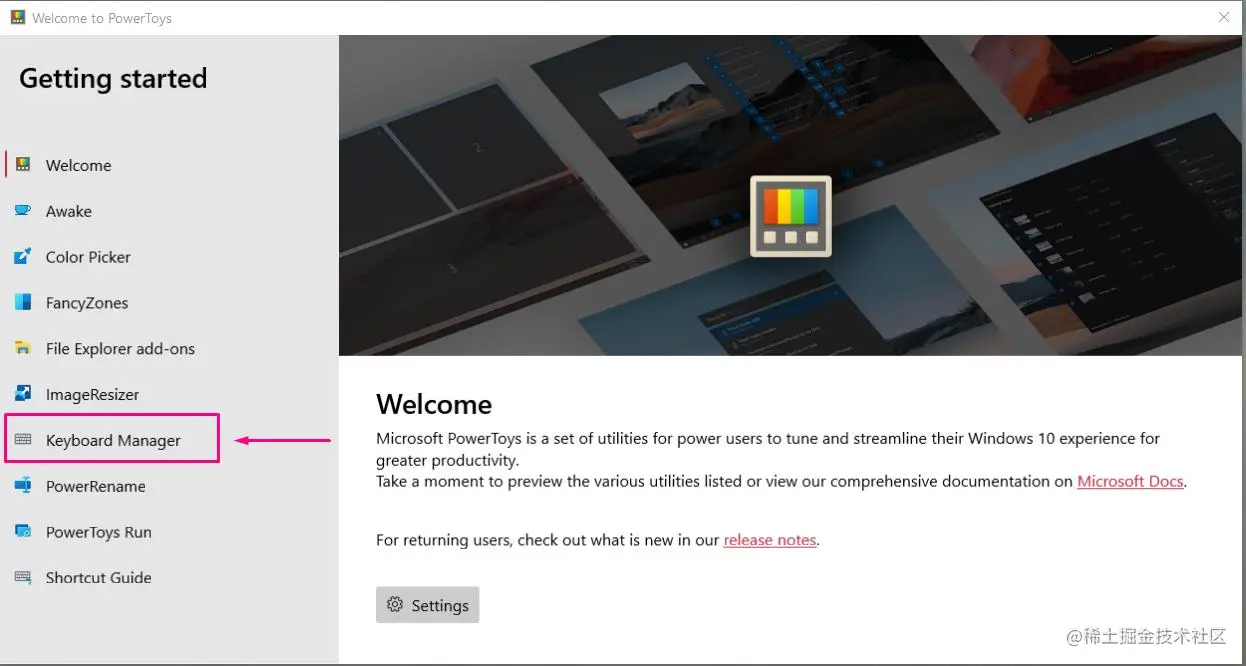1246x666 pixels.
Task: Click the Keyboard Manager keyboard icon
Action: [x=23, y=440]
